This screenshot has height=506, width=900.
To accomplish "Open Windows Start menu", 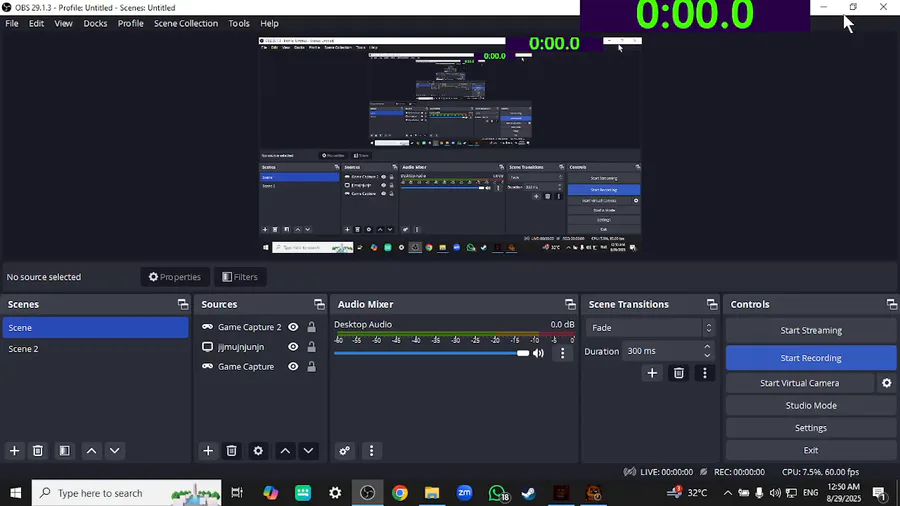I will [15, 493].
